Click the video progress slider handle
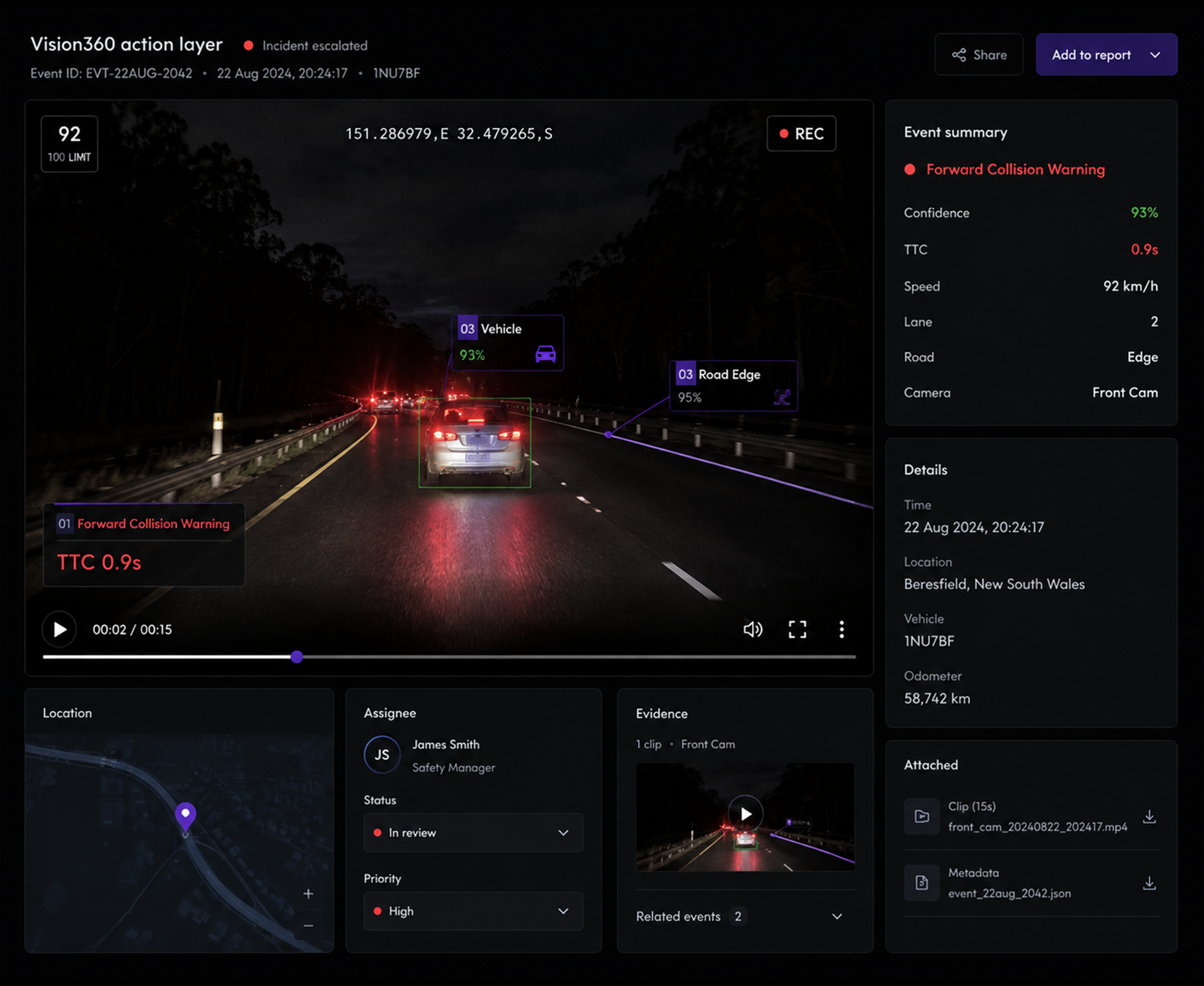 point(297,657)
